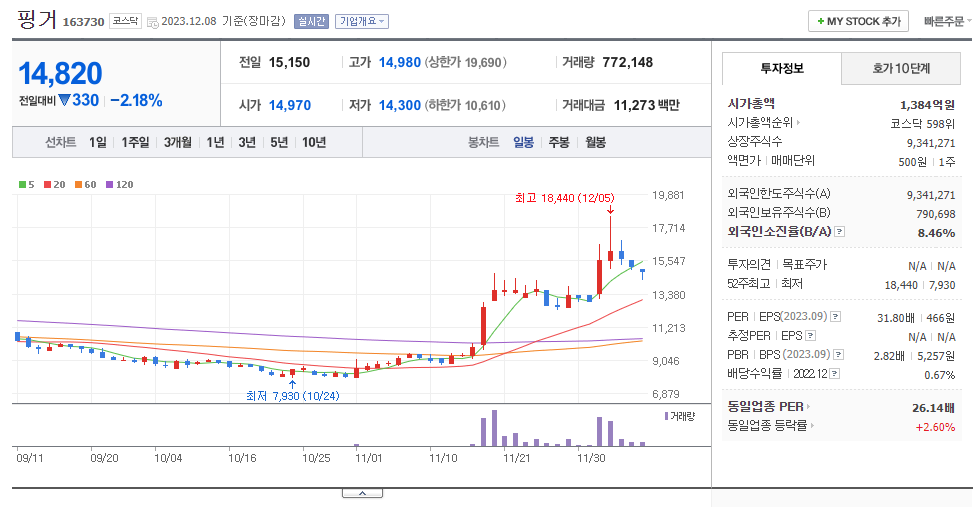Click the 코스닥 market badge
977x507 pixels.
tap(125, 21)
